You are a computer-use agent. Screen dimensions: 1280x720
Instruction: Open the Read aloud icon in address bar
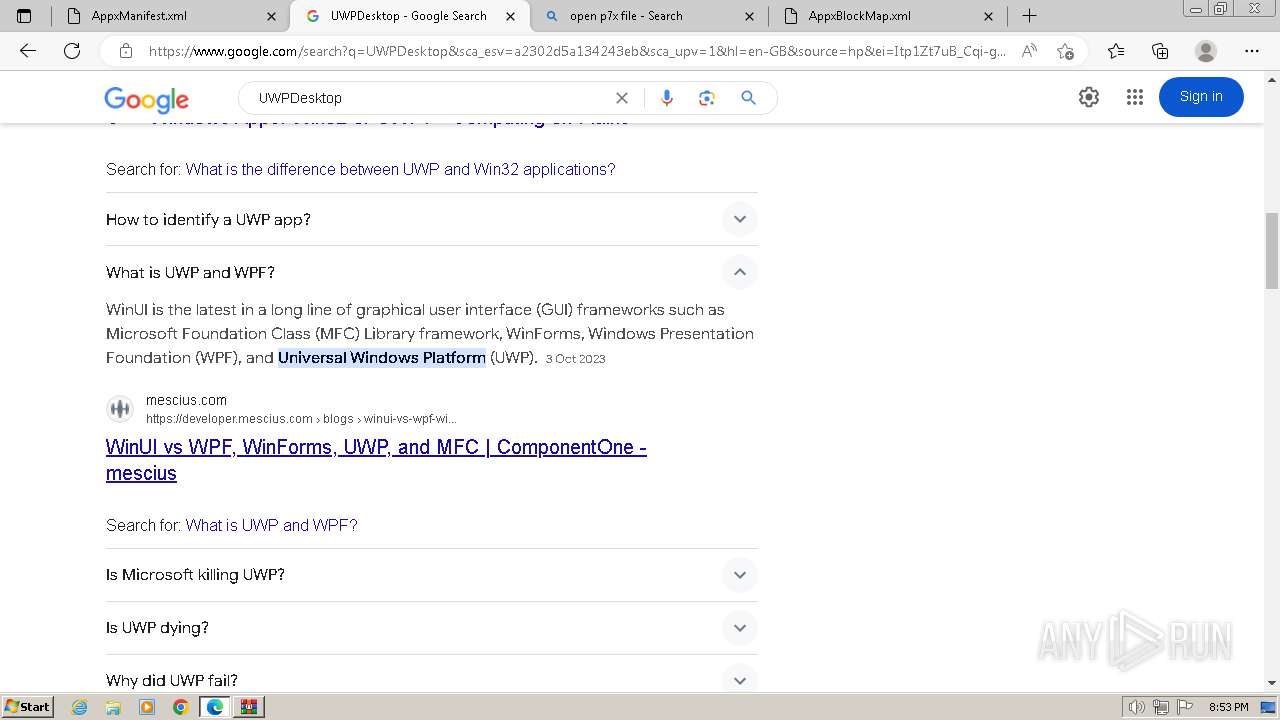[x=1029, y=51]
